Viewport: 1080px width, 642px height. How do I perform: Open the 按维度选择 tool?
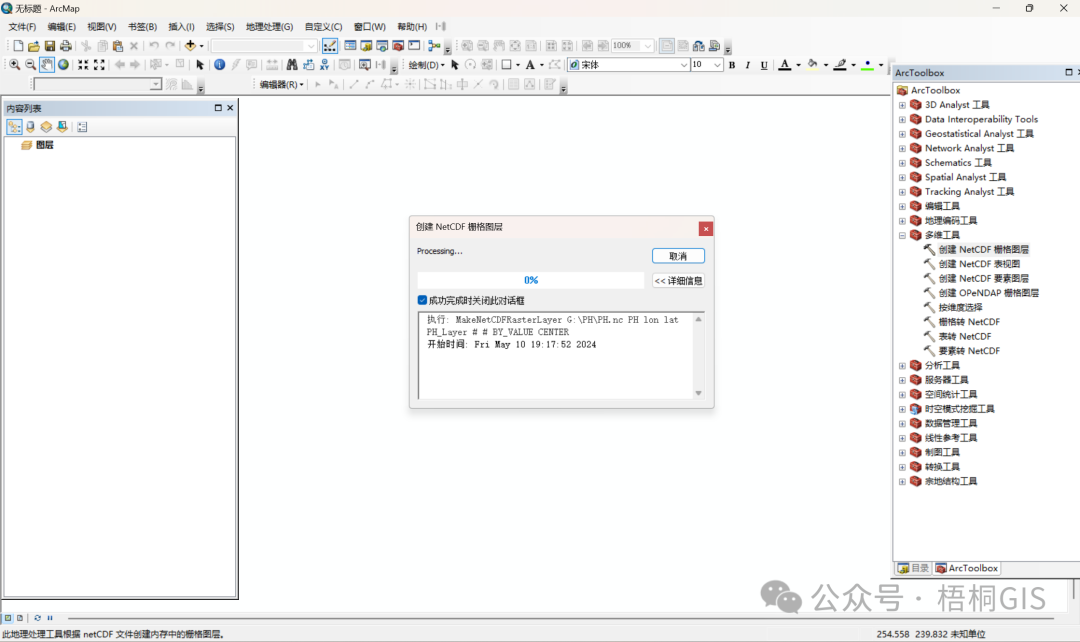pyautogui.click(x=960, y=307)
